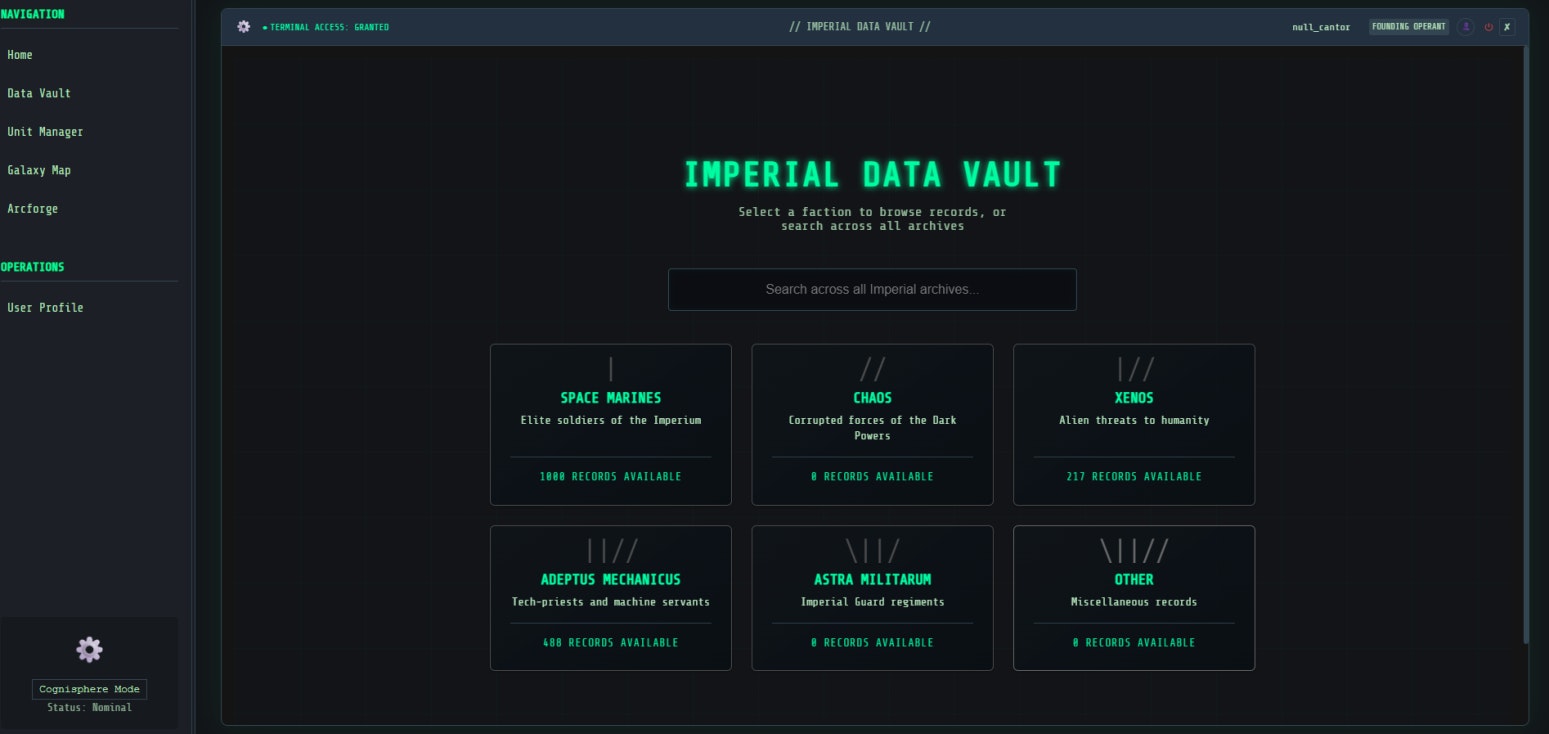The height and width of the screenshot is (734, 1549).
Task: Toggle Cognisphere Mode
Action: point(89,689)
